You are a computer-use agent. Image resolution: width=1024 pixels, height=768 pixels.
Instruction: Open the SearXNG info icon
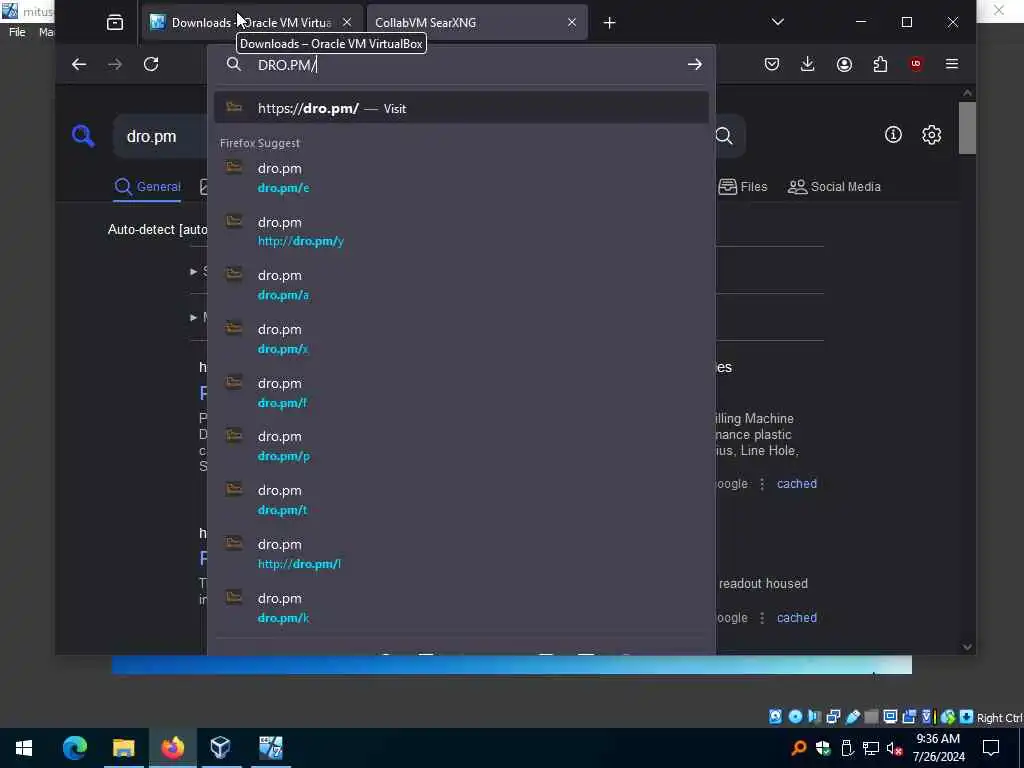coord(893,135)
